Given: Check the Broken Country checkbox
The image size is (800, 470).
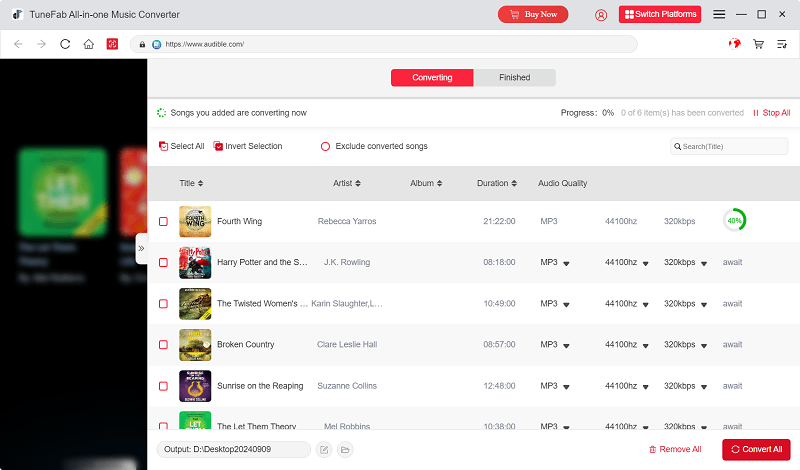Looking at the screenshot, I should tap(163, 345).
